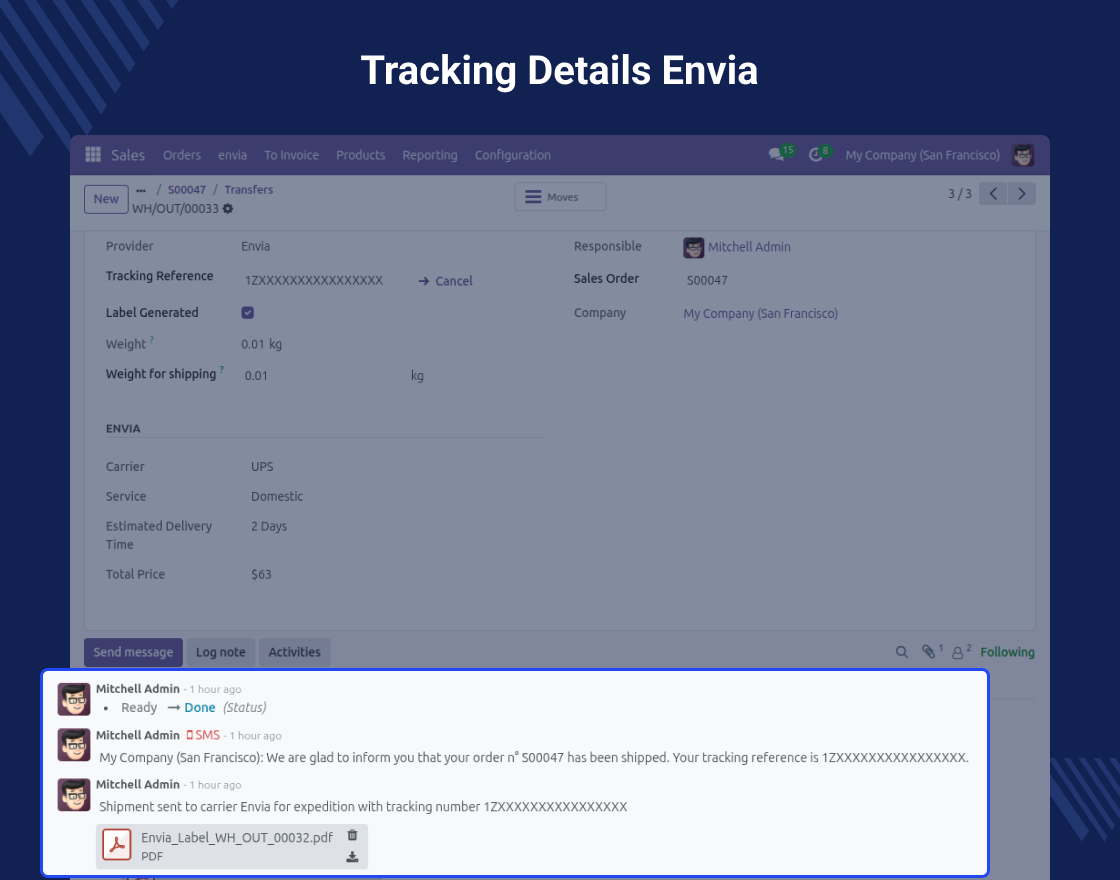
Task: Download the Envia_Label PDF attachment
Action: [x=352, y=857]
